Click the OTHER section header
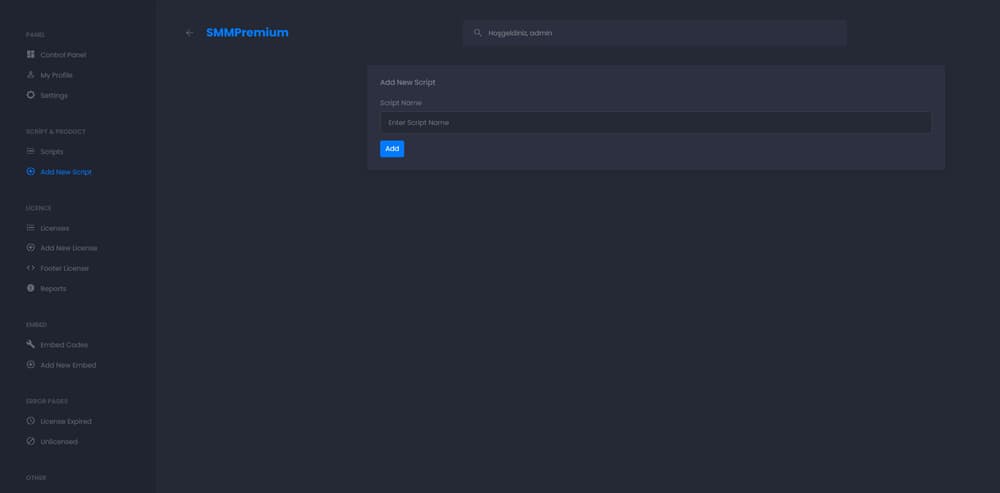 pyautogui.click(x=36, y=478)
